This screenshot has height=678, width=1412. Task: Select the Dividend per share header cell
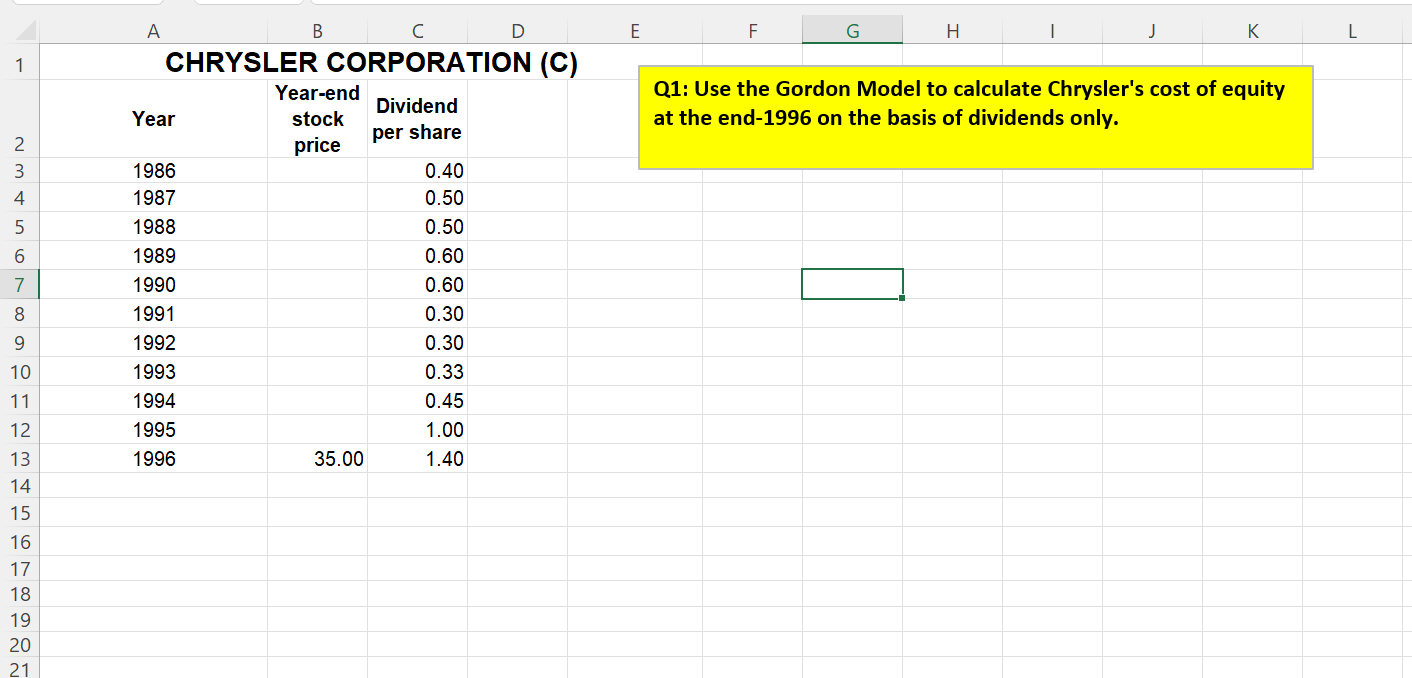(417, 118)
